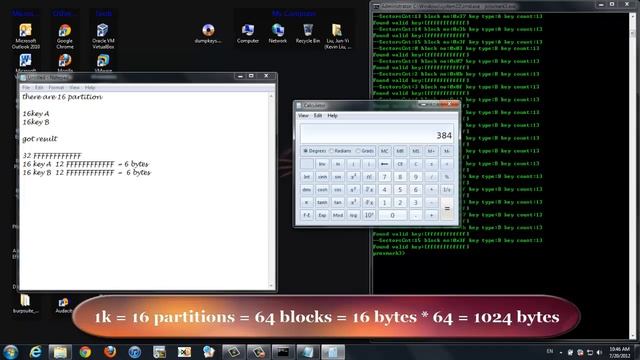Select the VMware desktop shortcut
The height and width of the screenshot is (360, 640).
click(x=103, y=63)
